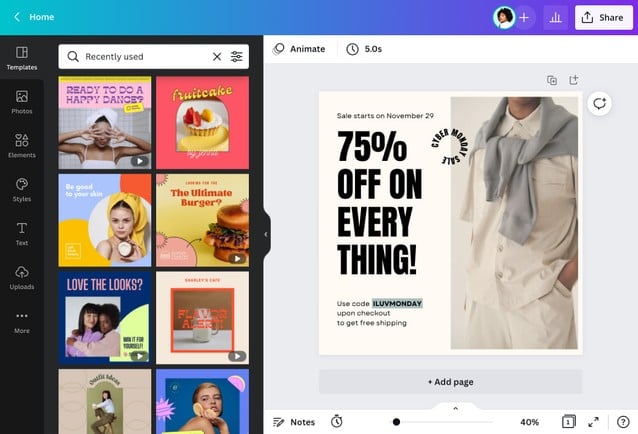Expand the page thumbnails drawer chevron
Image resolution: width=638 pixels, height=434 pixels.
point(456,407)
